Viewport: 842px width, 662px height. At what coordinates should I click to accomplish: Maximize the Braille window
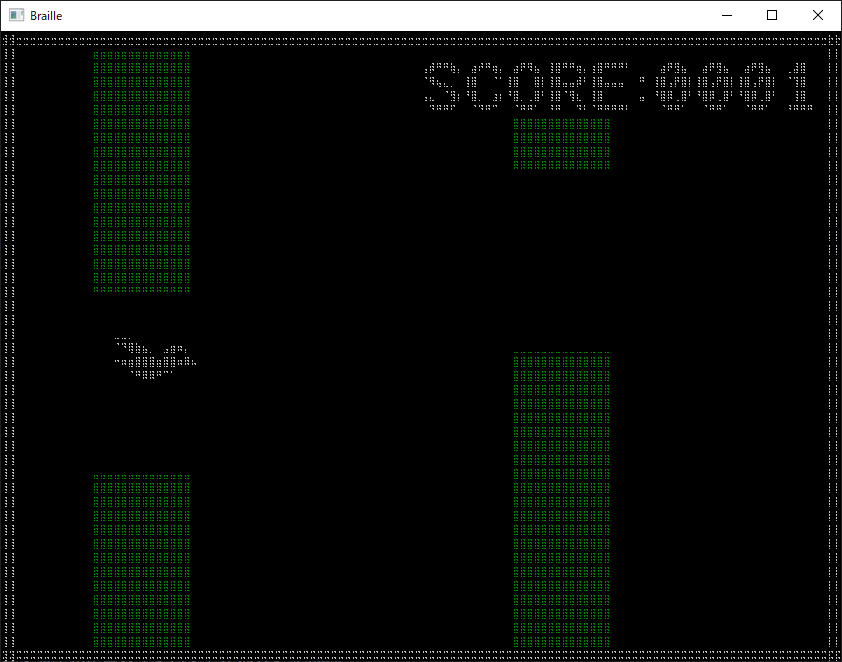[x=772, y=15]
